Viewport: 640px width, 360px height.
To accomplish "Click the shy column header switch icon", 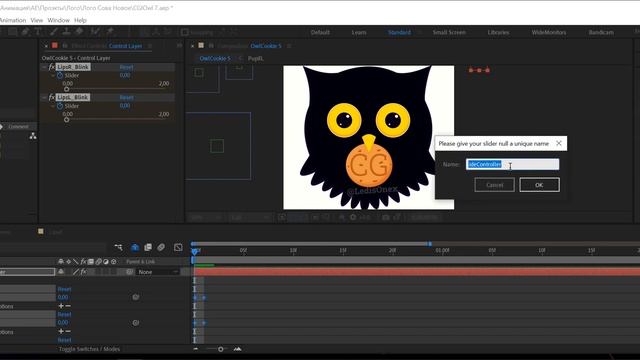I will click(x=61, y=262).
